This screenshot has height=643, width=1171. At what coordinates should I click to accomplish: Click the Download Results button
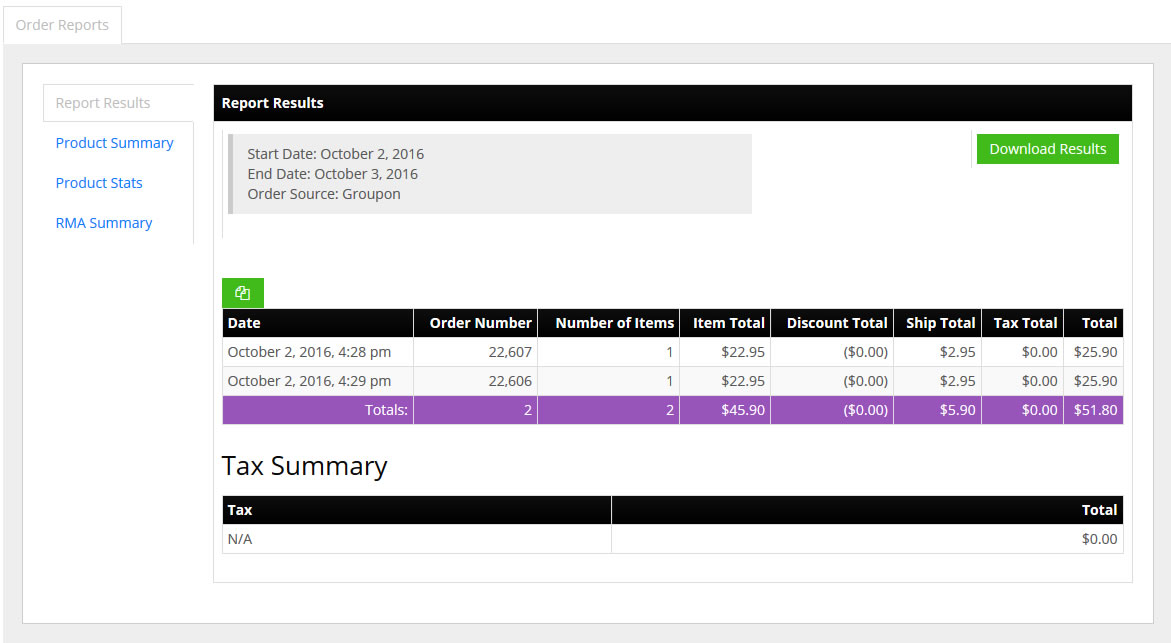click(1048, 149)
